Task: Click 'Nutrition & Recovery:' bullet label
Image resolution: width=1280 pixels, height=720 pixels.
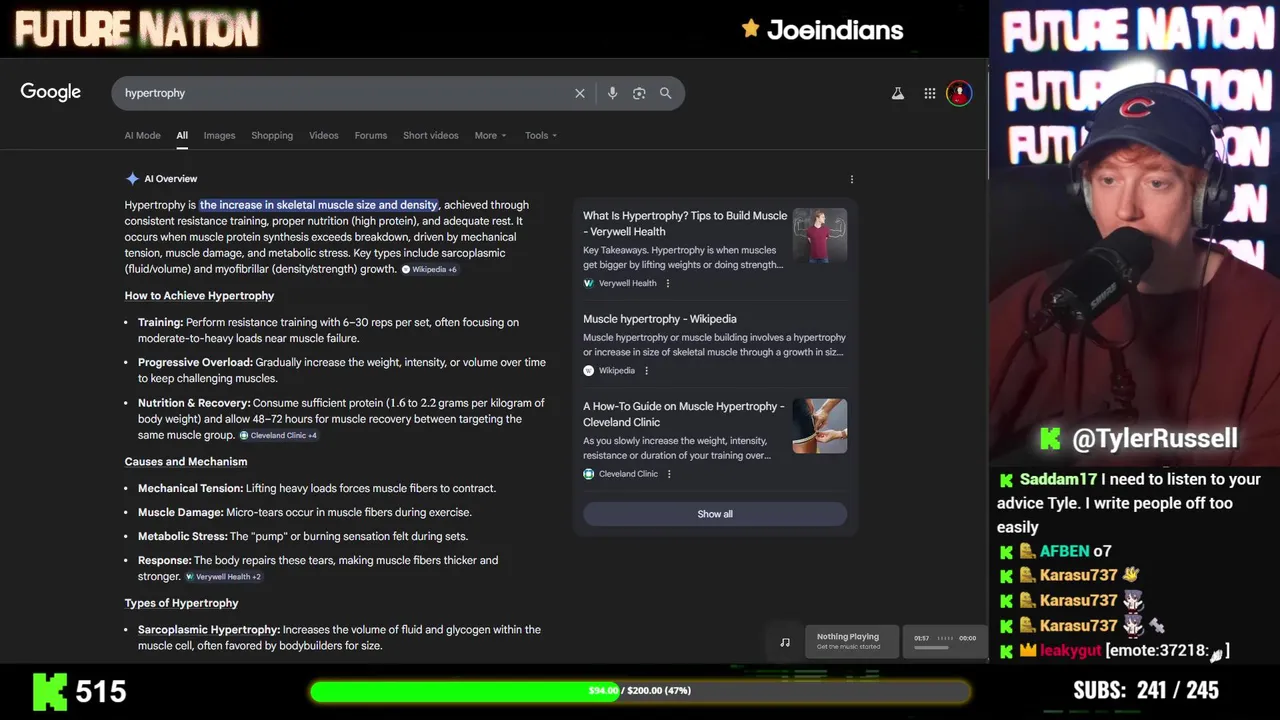Action: coord(194,403)
